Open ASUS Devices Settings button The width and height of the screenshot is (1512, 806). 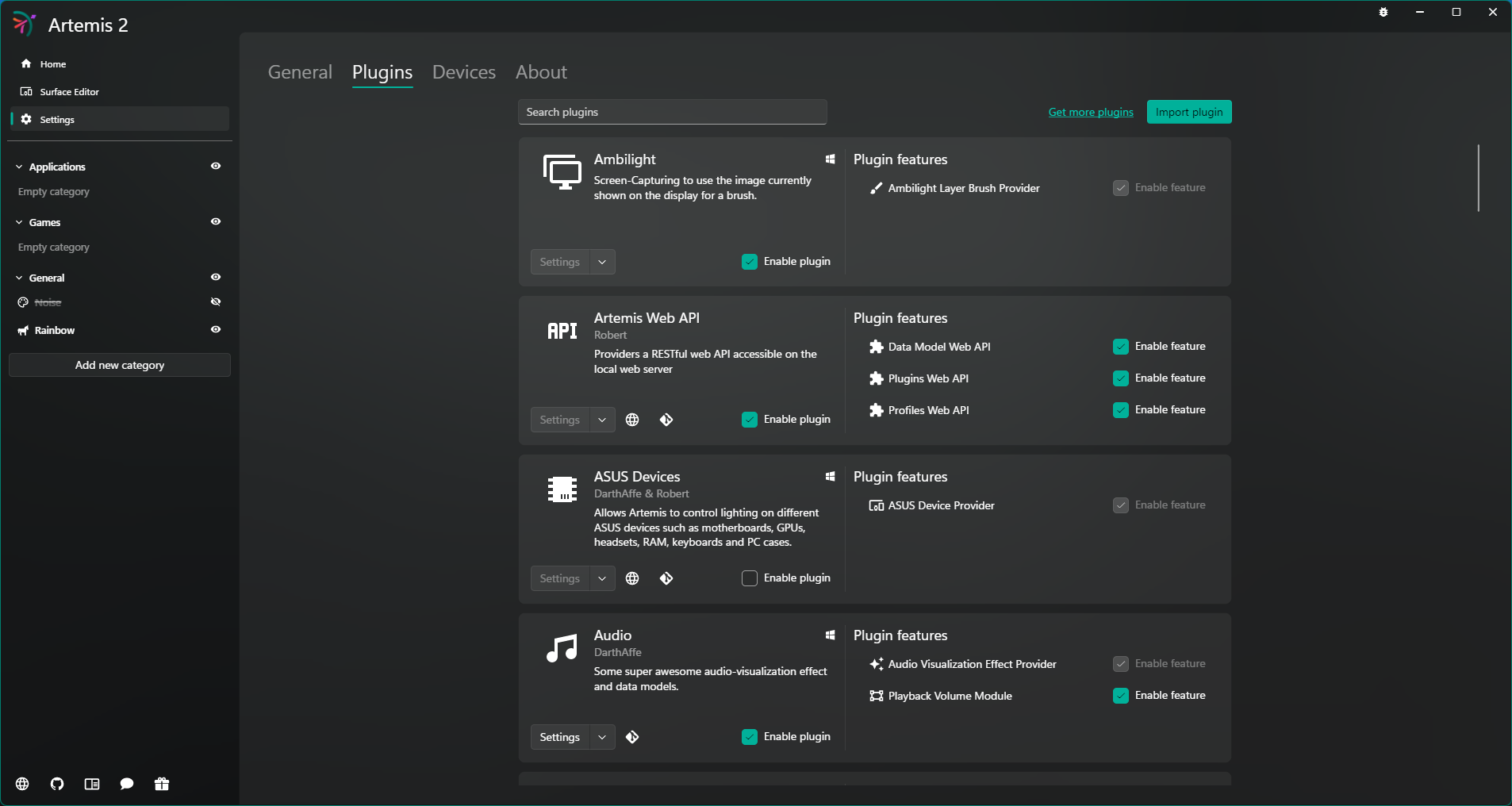(560, 578)
